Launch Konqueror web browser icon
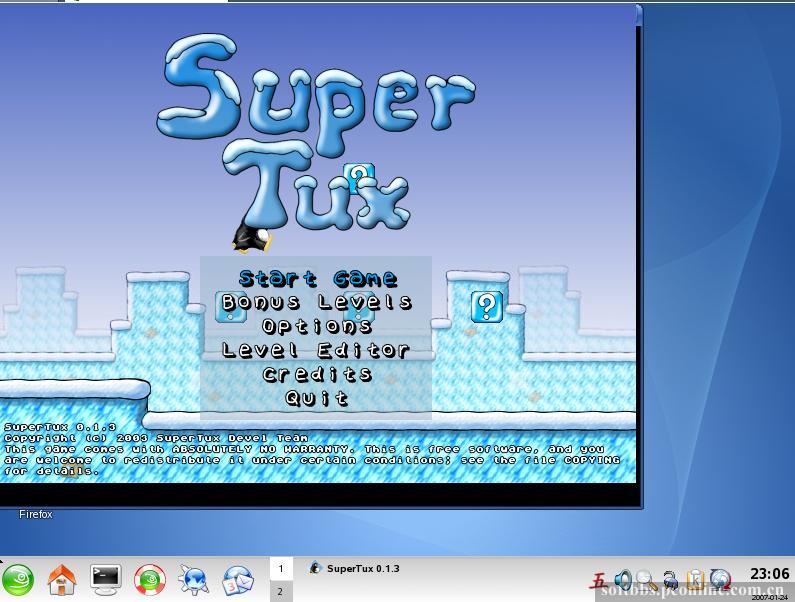Image resolution: width=795 pixels, height=602 pixels. pyautogui.click(x=194, y=580)
